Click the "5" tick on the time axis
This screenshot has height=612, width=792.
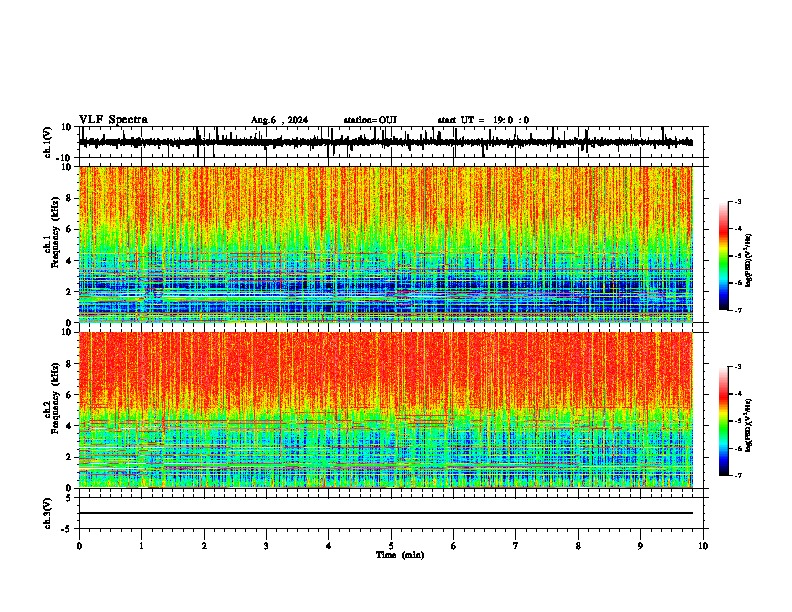coord(391,546)
